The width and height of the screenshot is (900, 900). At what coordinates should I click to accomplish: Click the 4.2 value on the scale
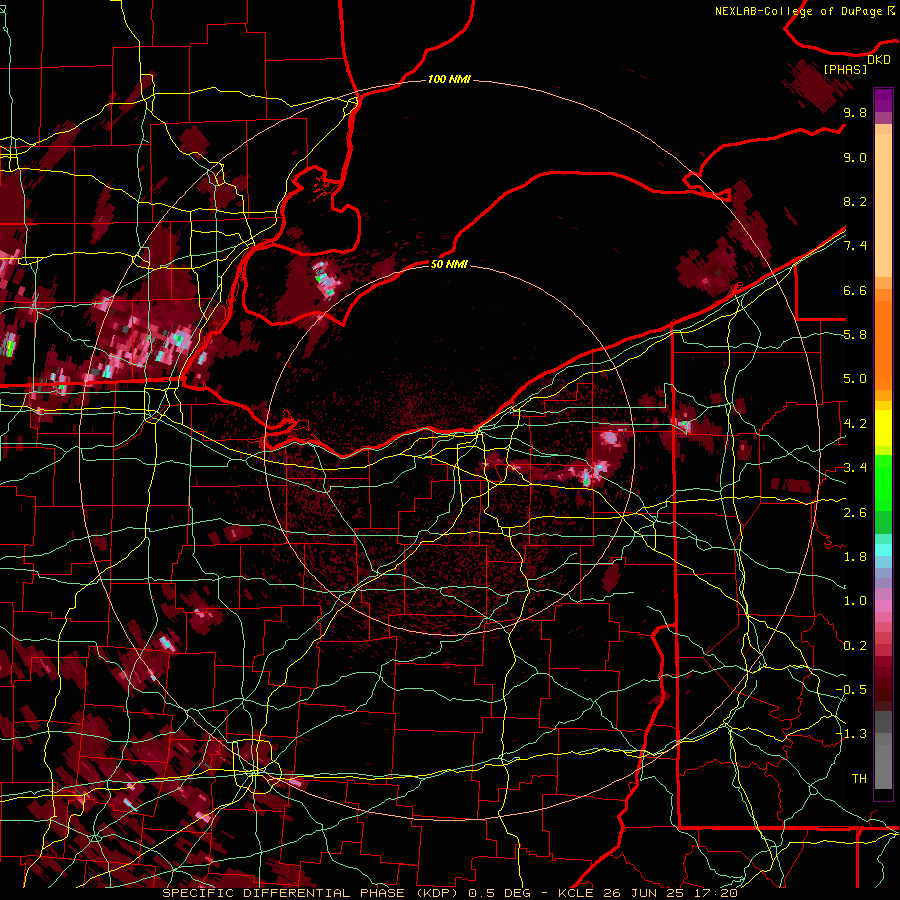[x=855, y=424]
